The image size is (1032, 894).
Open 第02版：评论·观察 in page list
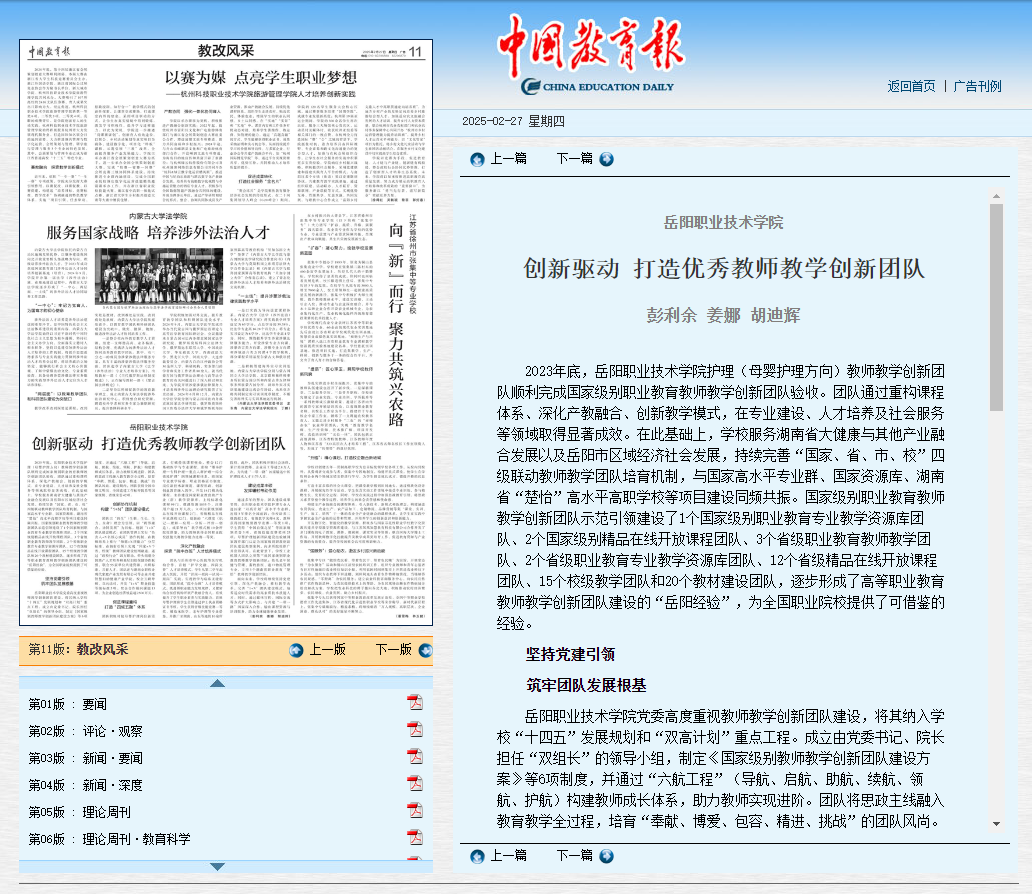86,731
